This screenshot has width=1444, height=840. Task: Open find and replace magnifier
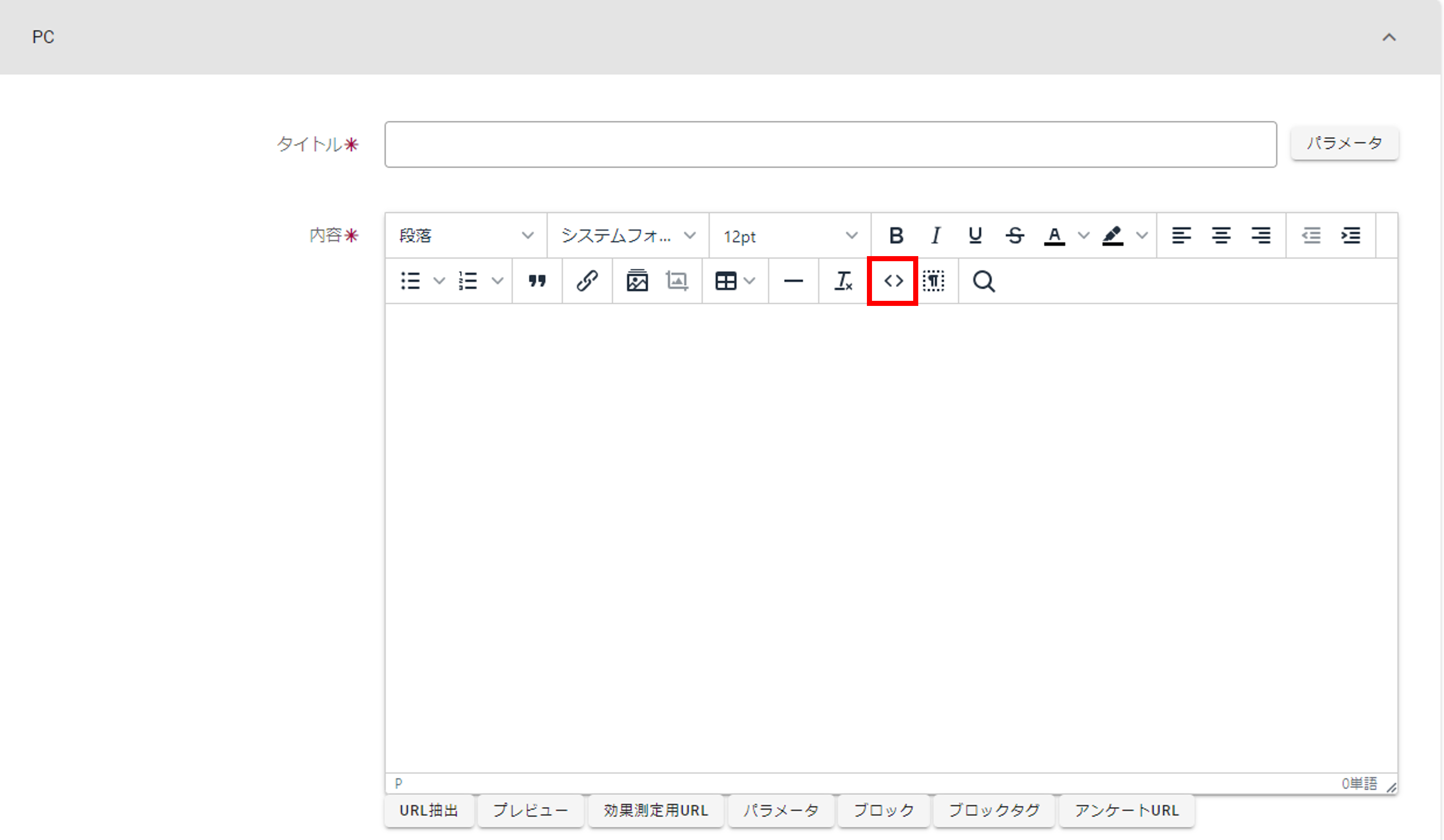[x=983, y=281]
